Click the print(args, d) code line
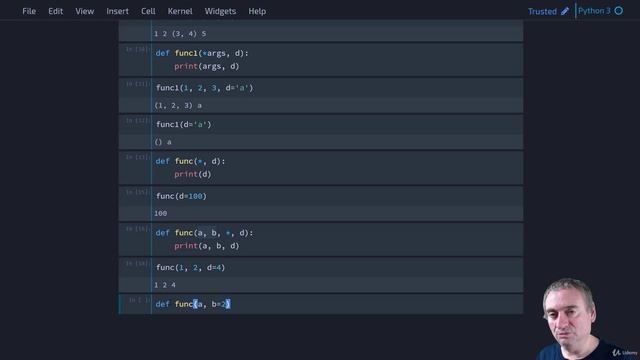 coord(207,66)
